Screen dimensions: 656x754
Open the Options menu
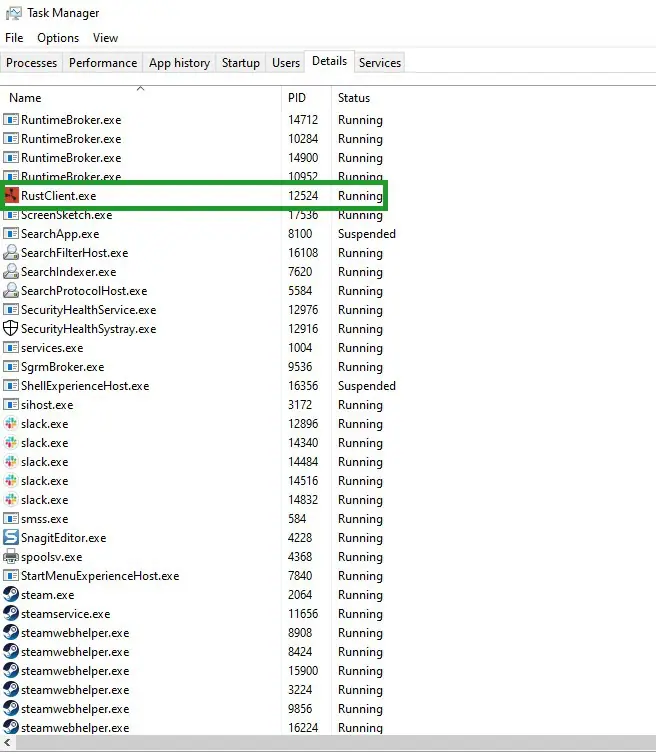click(x=58, y=38)
